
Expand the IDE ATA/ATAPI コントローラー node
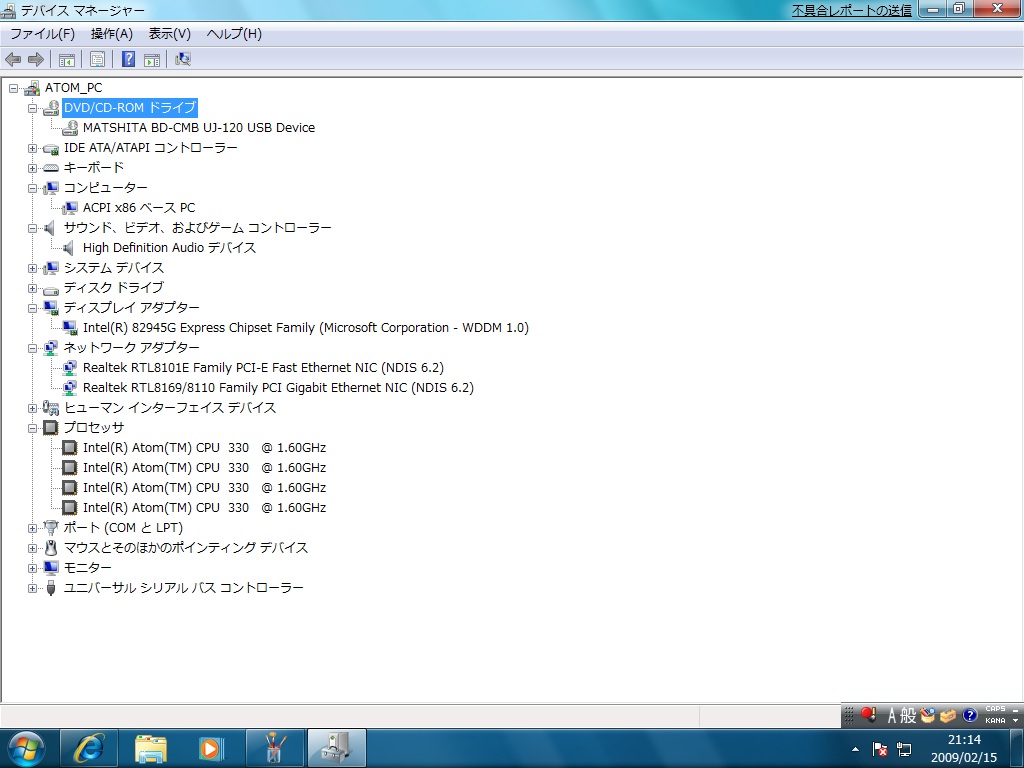(x=32, y=148)
